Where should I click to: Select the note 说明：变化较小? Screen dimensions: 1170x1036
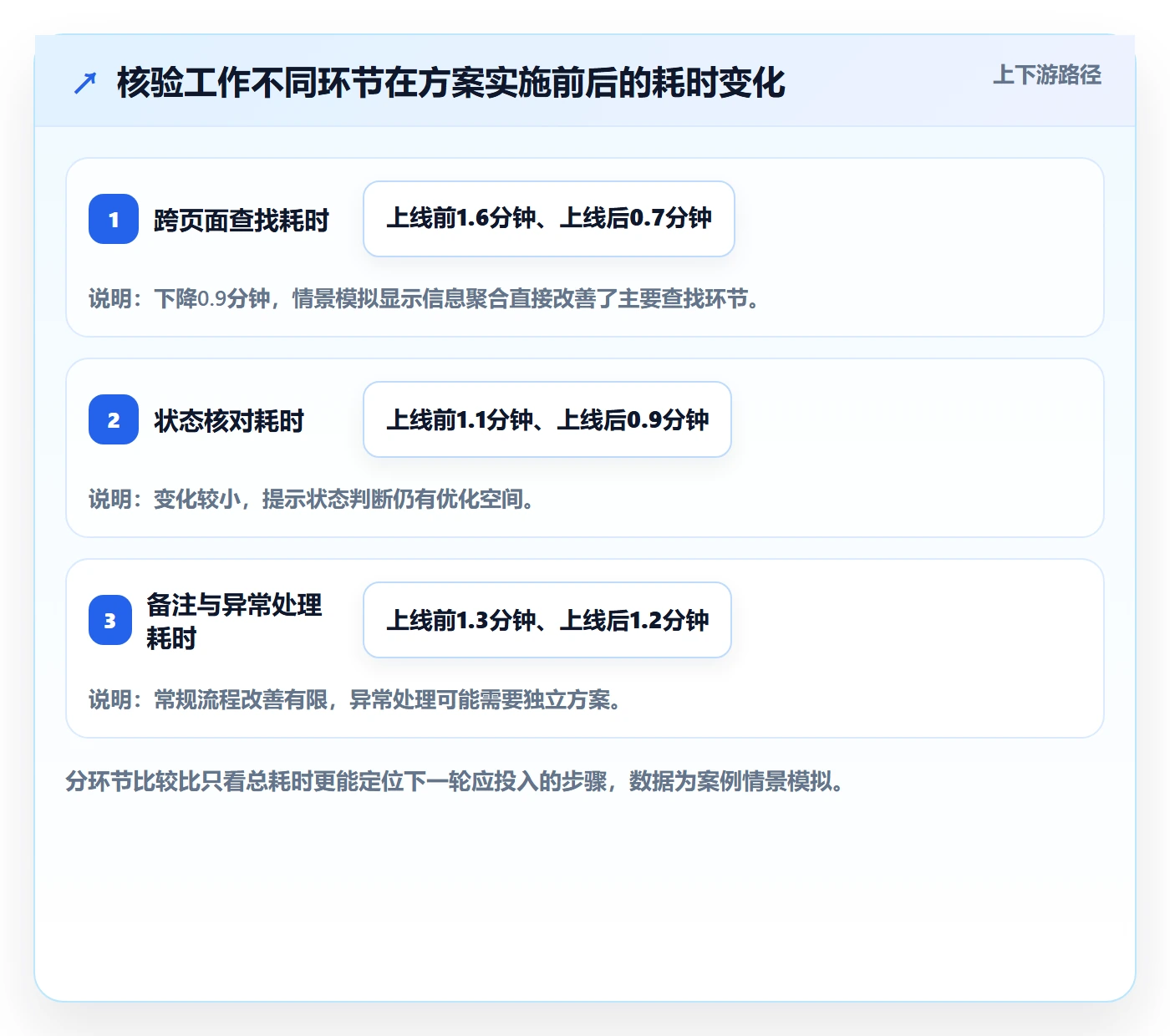coord(312,499)
